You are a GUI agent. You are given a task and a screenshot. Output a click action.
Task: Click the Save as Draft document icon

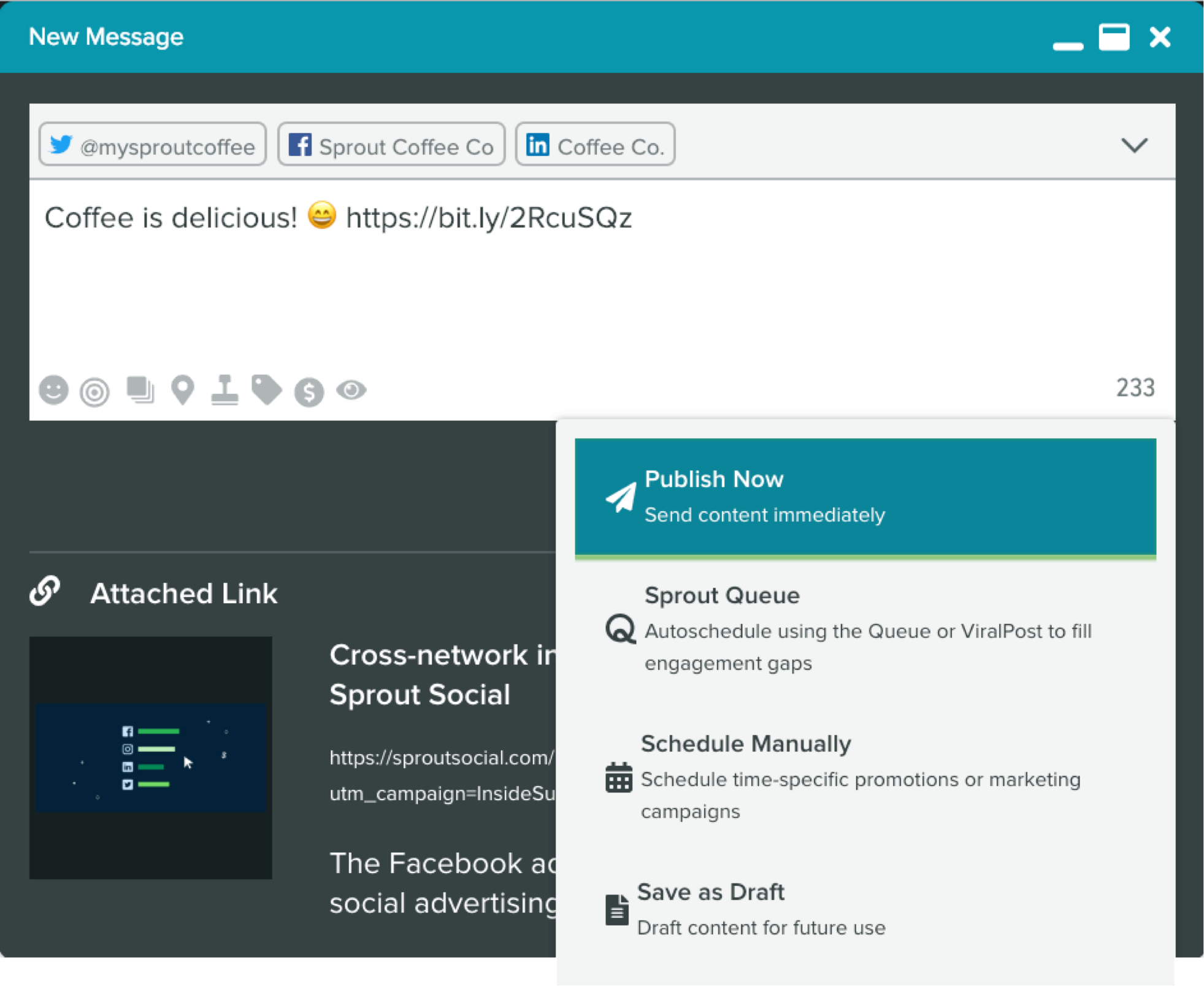click(617, 909)
